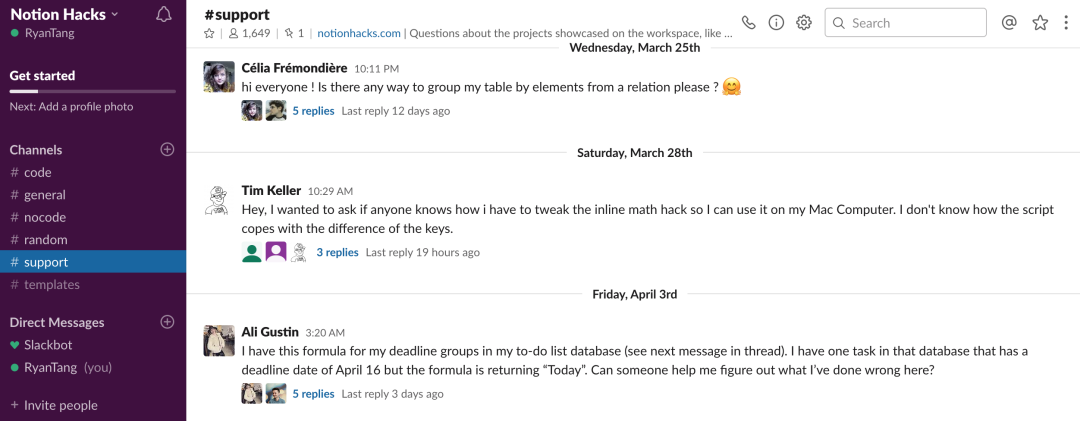Add a channel with the plus icon
1080x421 pixels.
click(167, 150)
